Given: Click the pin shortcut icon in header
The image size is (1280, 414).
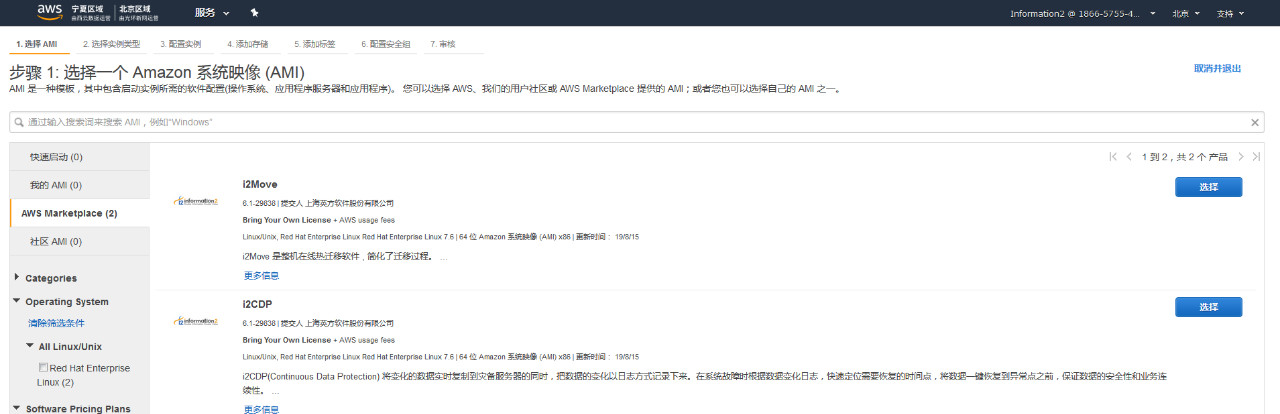Looking at the screenshot, I should coord(254,13).
